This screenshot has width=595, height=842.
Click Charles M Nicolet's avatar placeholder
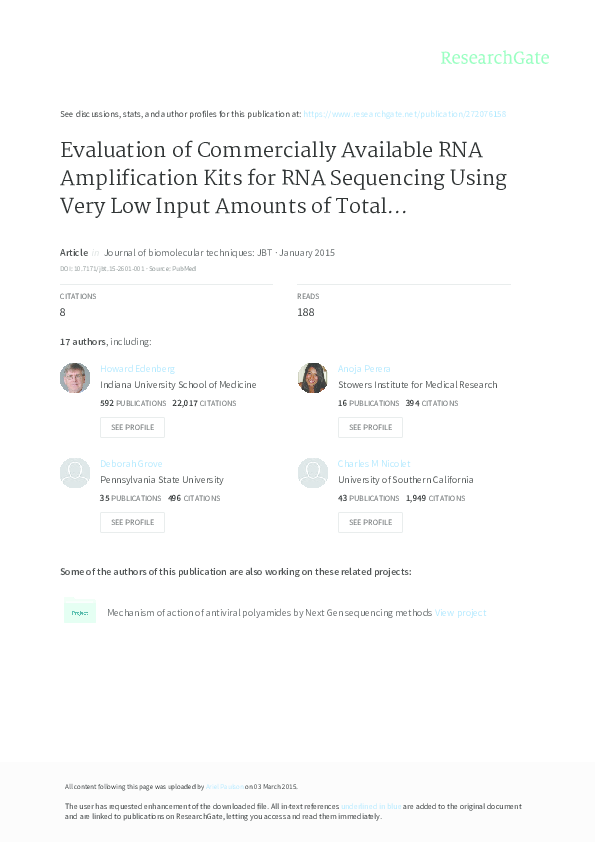pyautogui.click(x=312, y=472)
